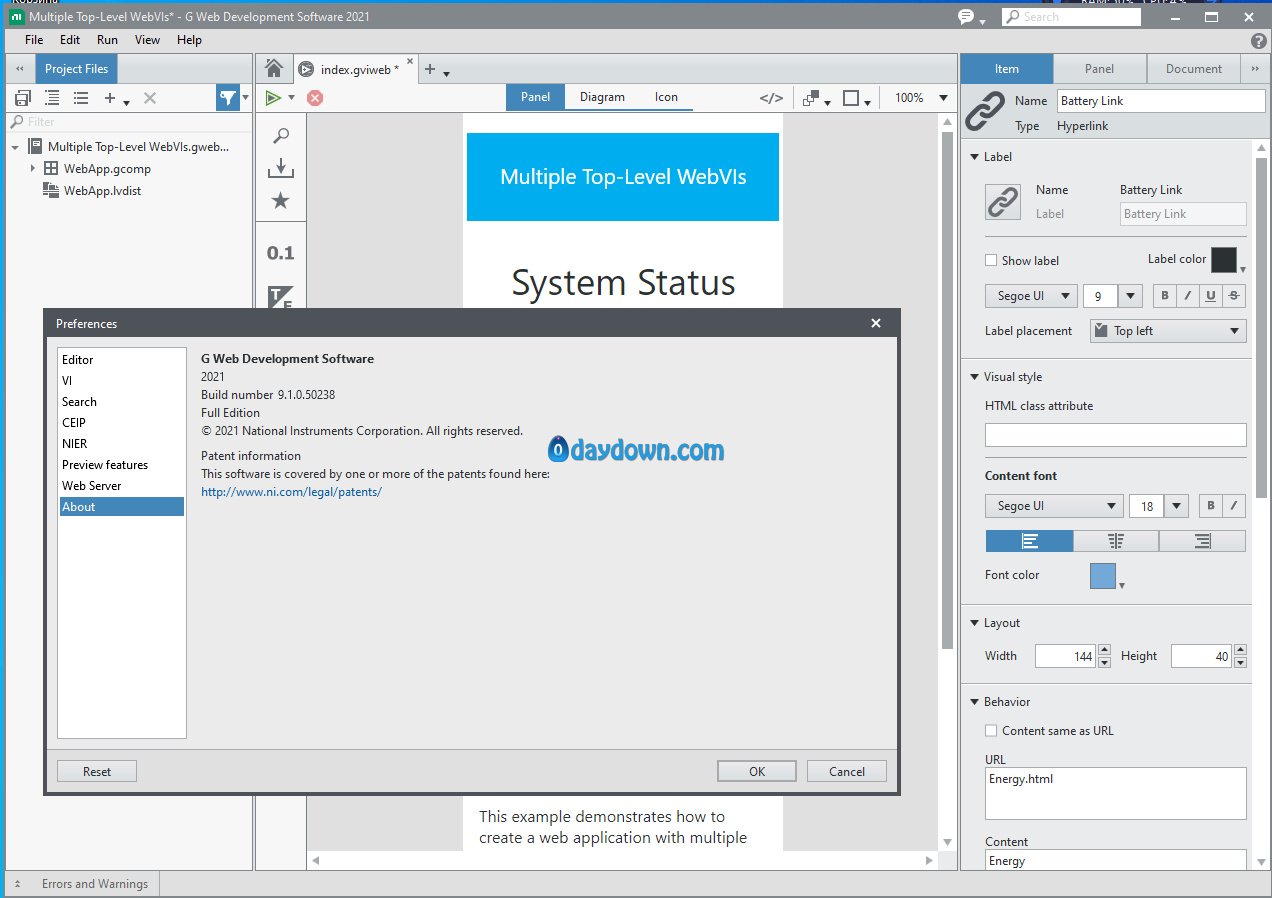Open the Edit menu
1272x898 pixels.
[70, 40]
